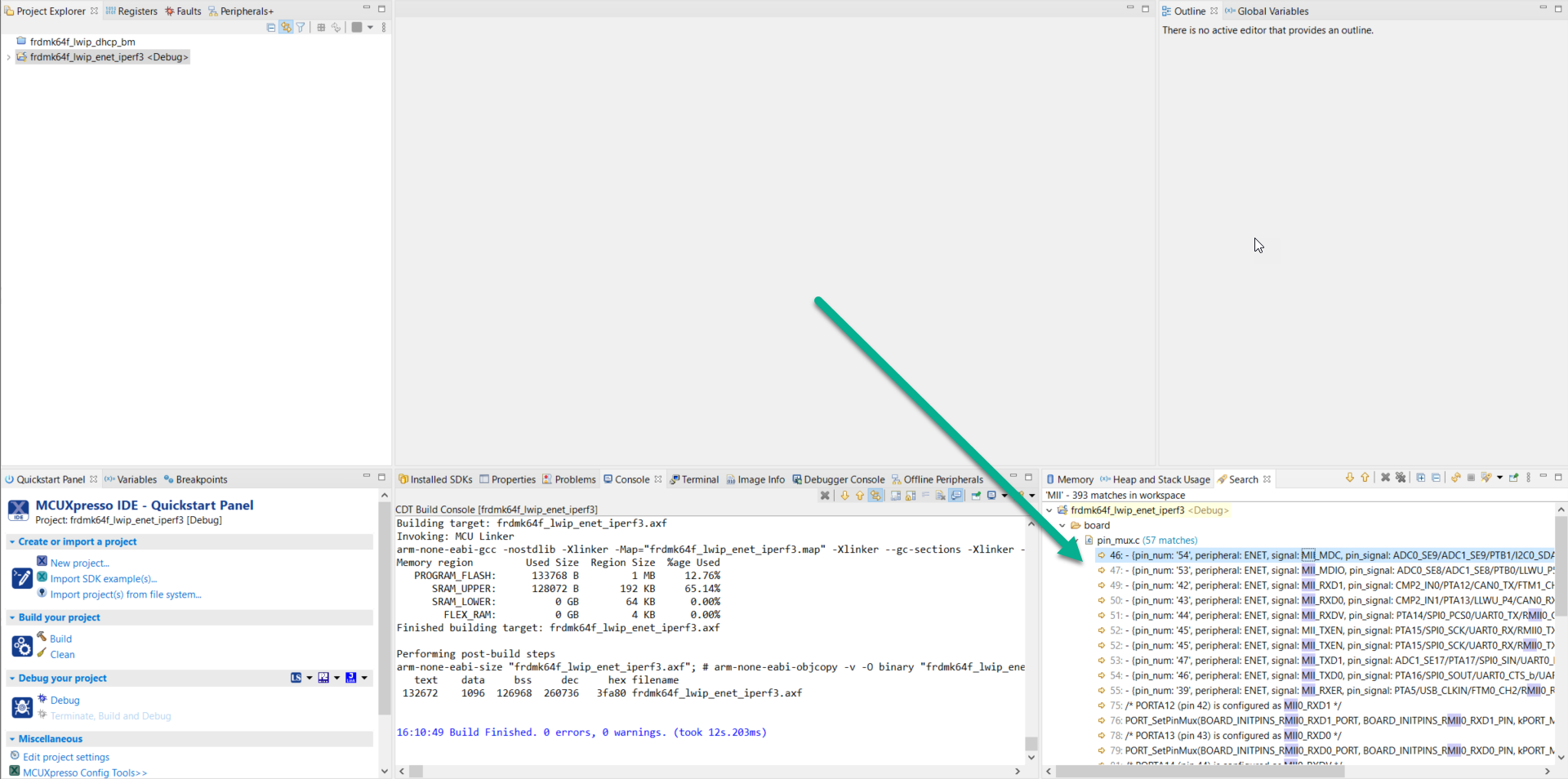Show previous match in Search results
This screenshot has height=779, width=1568.
[1365, 479]
